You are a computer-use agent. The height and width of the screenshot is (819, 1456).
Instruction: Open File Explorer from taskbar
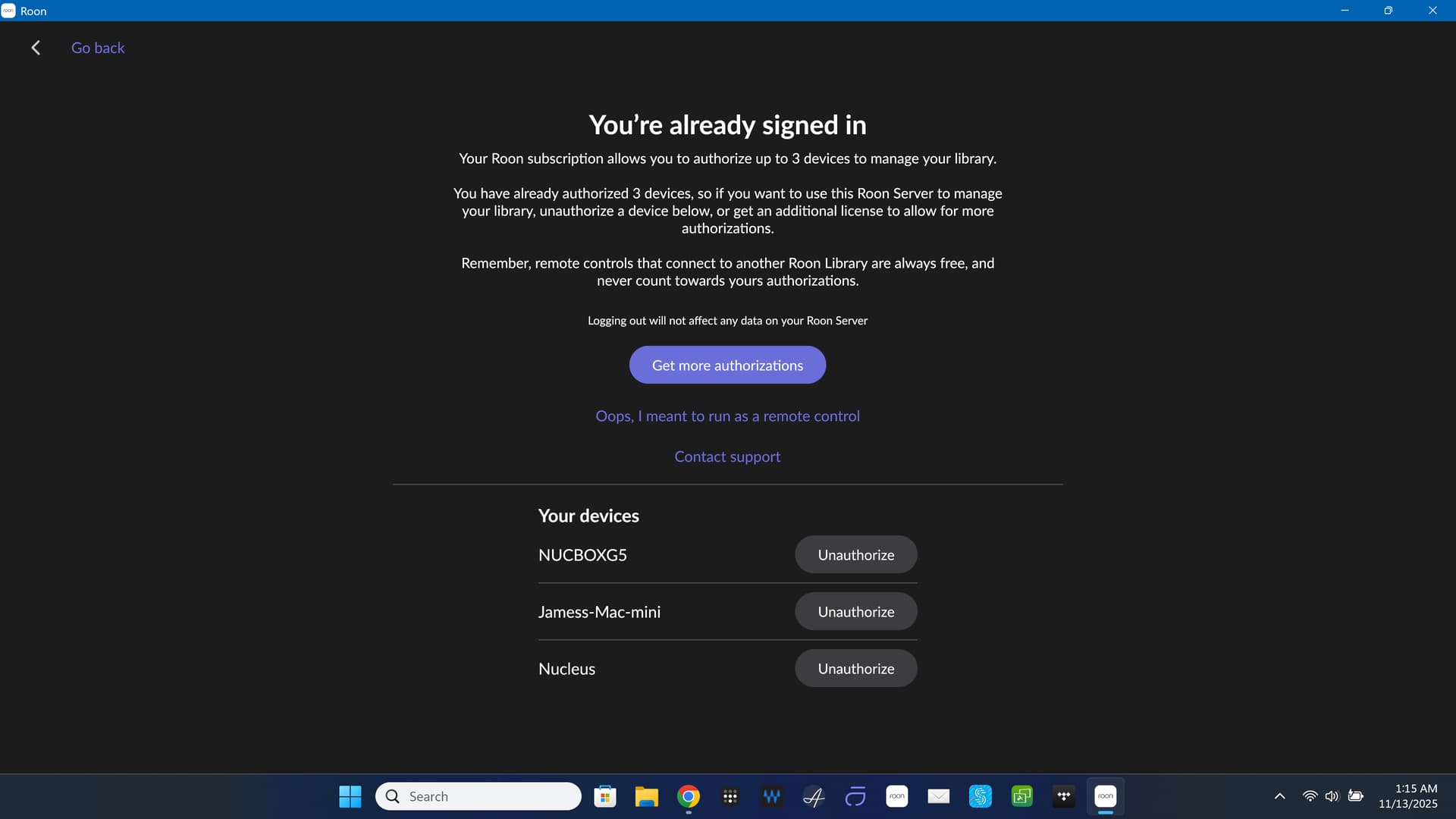(646, 796)
